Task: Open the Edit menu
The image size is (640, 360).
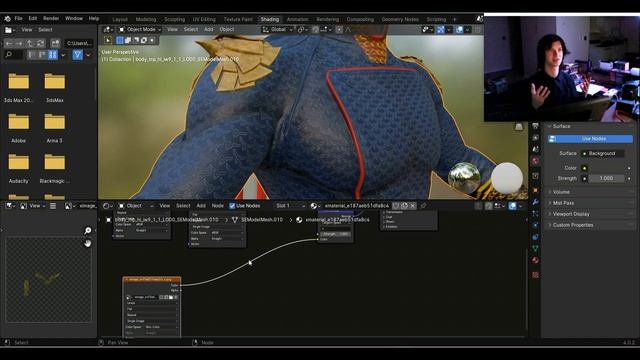Action: (33, 18)
